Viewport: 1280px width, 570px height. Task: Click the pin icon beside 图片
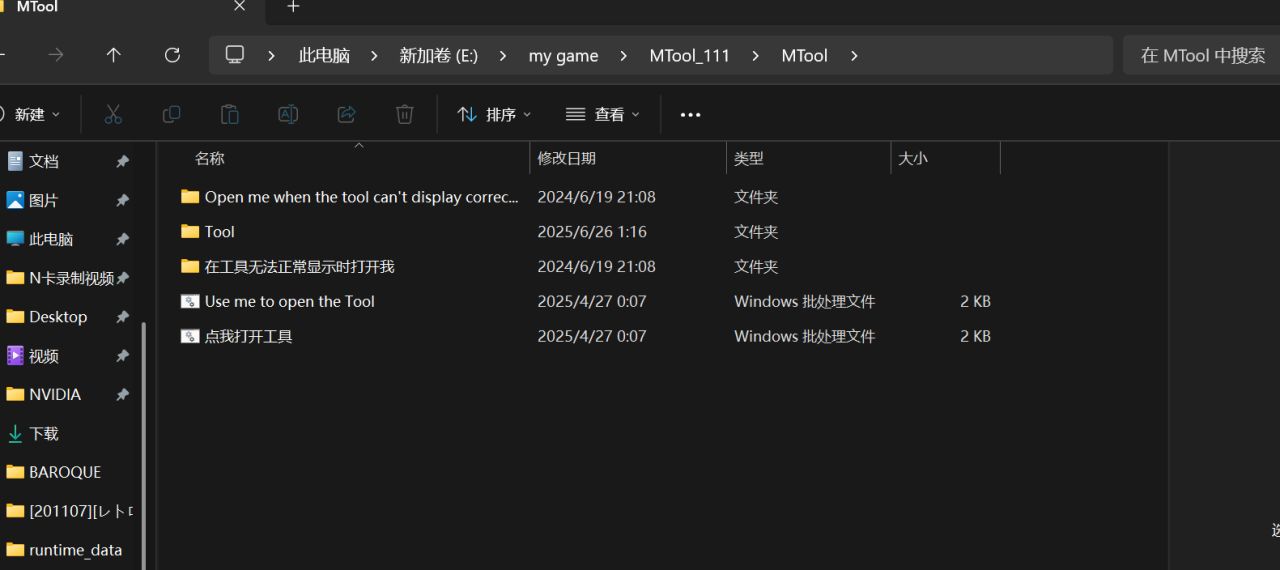(x=122, y=200)
